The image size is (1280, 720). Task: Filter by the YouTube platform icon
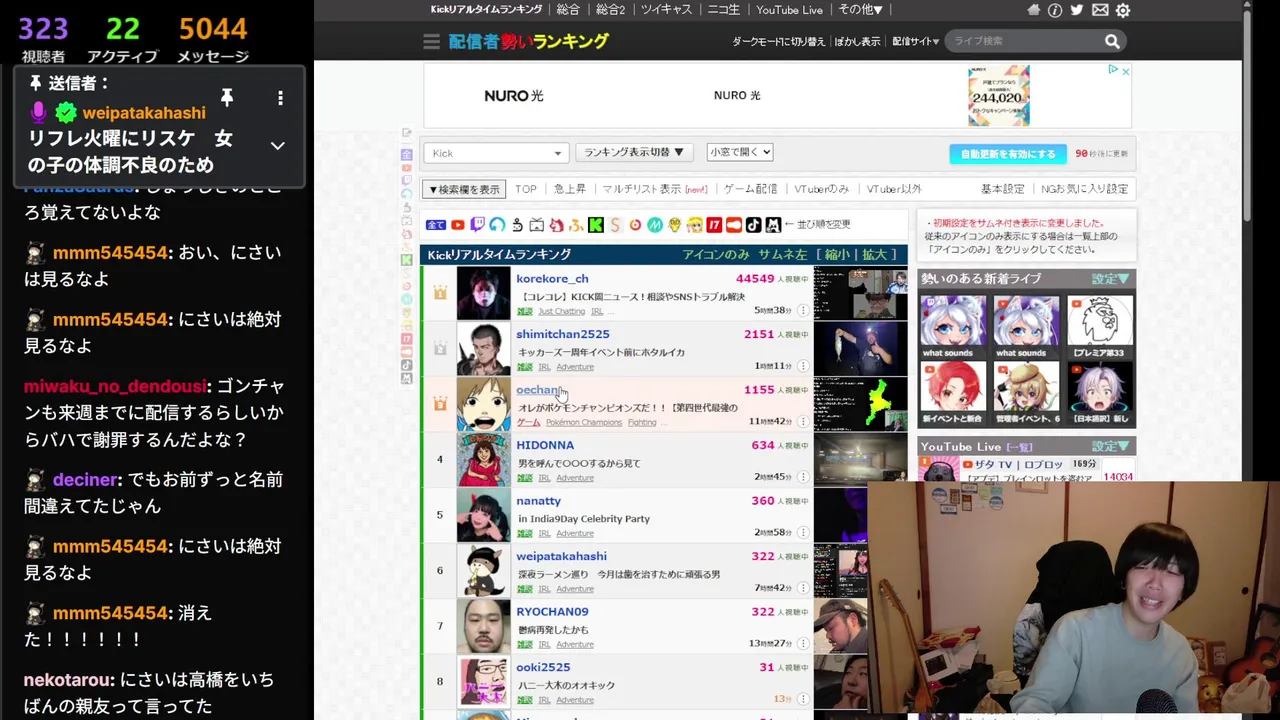point(458,225)
